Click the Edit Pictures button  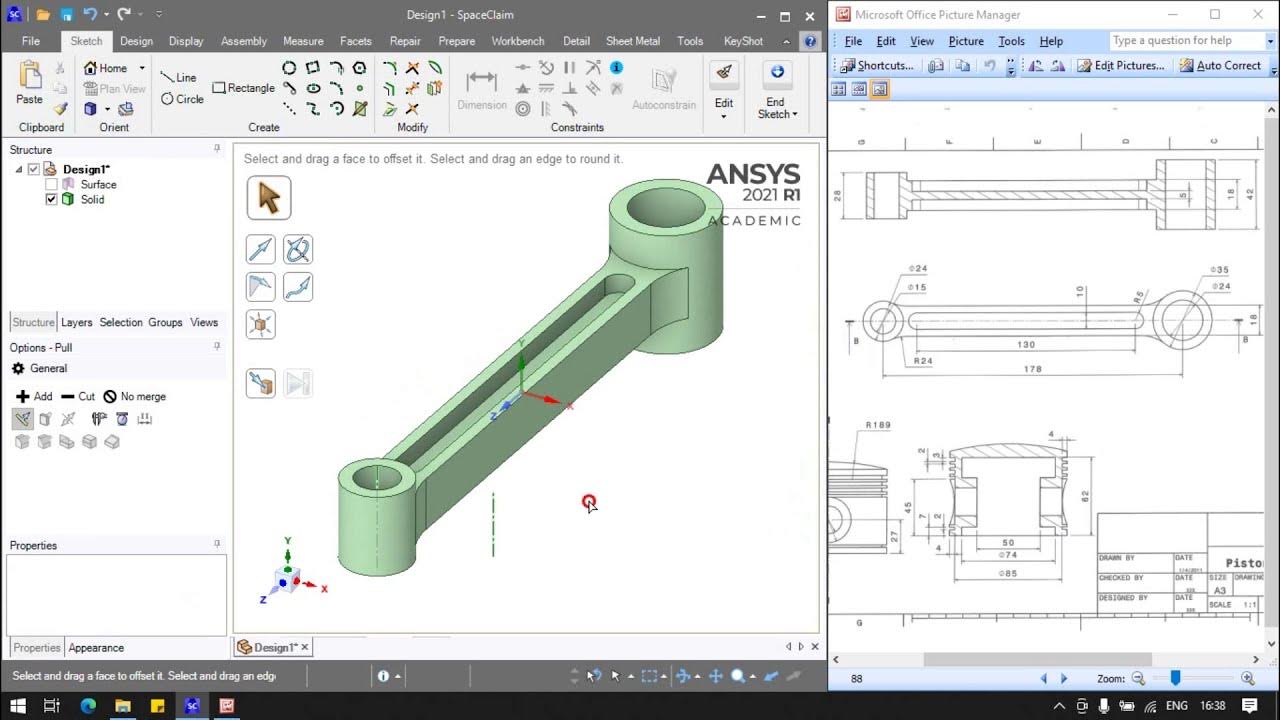coord(1121,65)
